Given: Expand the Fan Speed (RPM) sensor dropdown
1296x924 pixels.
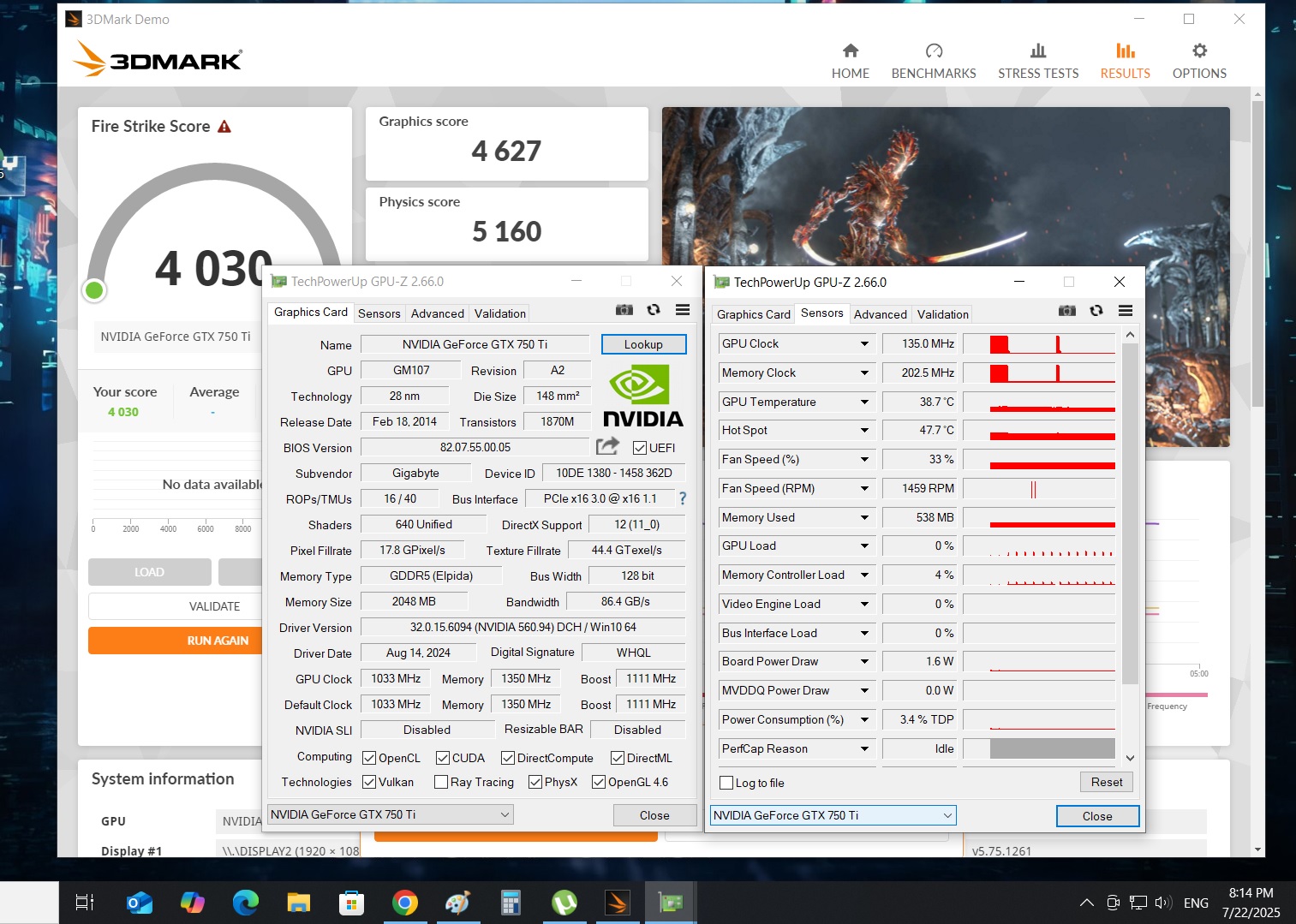Looking at the screenshot, I should (864, 489).
